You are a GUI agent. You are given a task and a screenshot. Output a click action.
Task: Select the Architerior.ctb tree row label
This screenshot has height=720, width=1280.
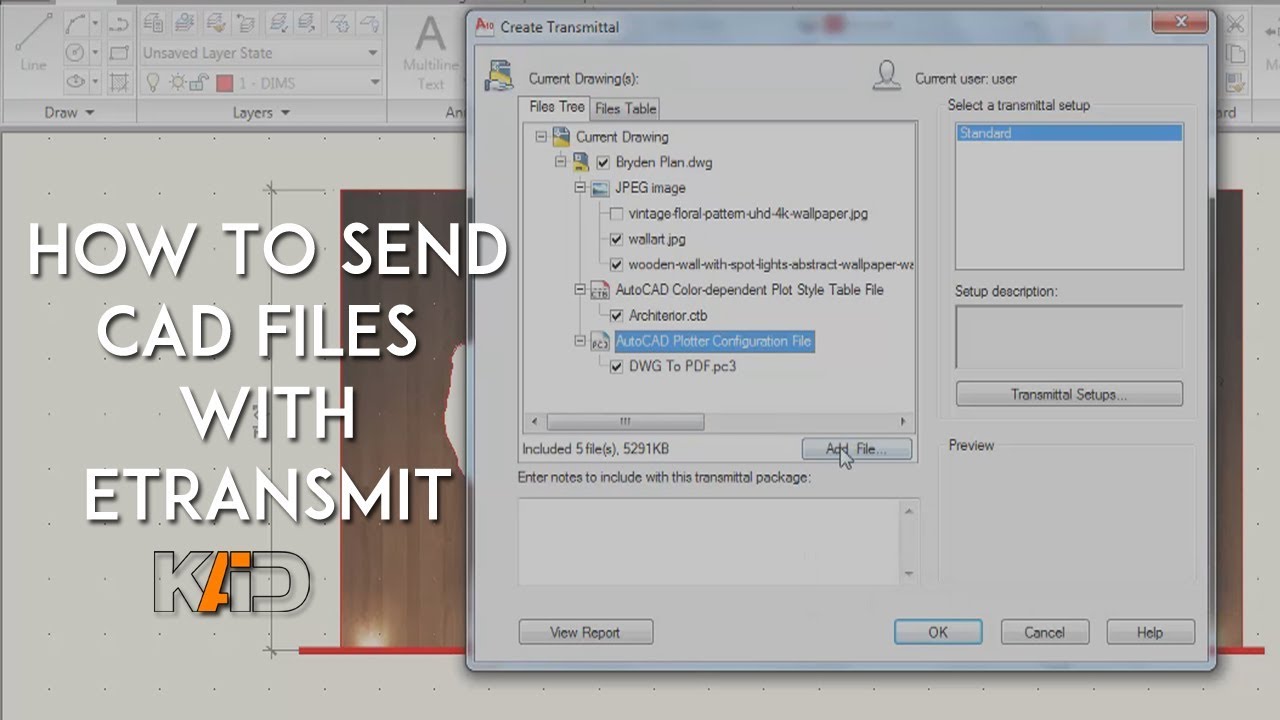(669, 316)
